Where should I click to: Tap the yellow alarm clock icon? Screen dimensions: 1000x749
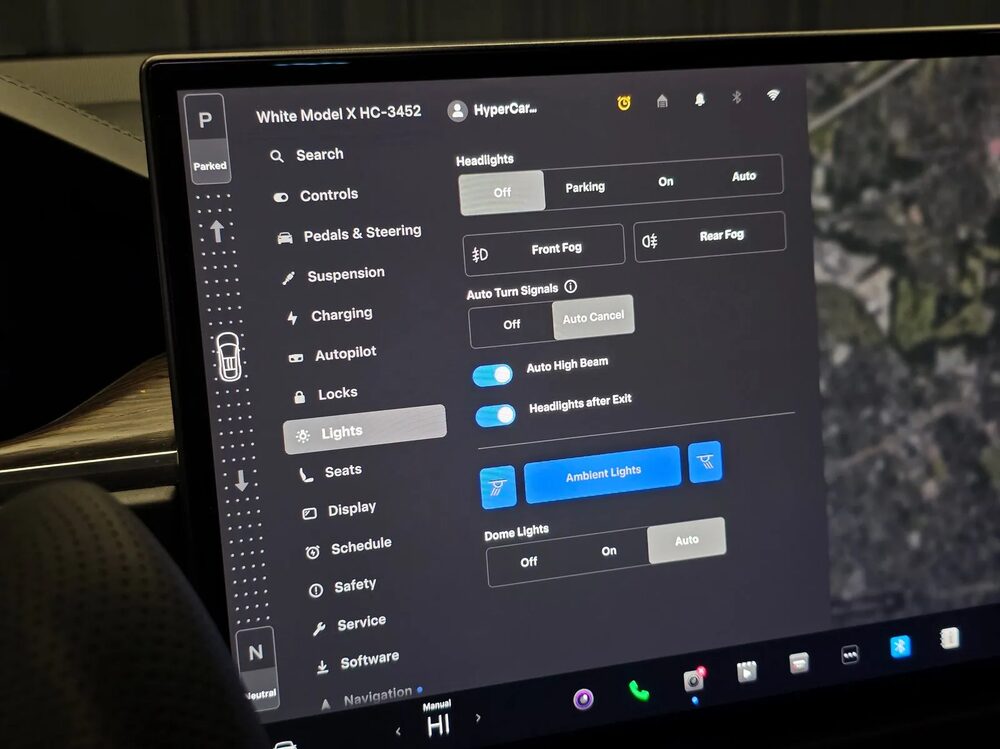click(x=624, y=102)
